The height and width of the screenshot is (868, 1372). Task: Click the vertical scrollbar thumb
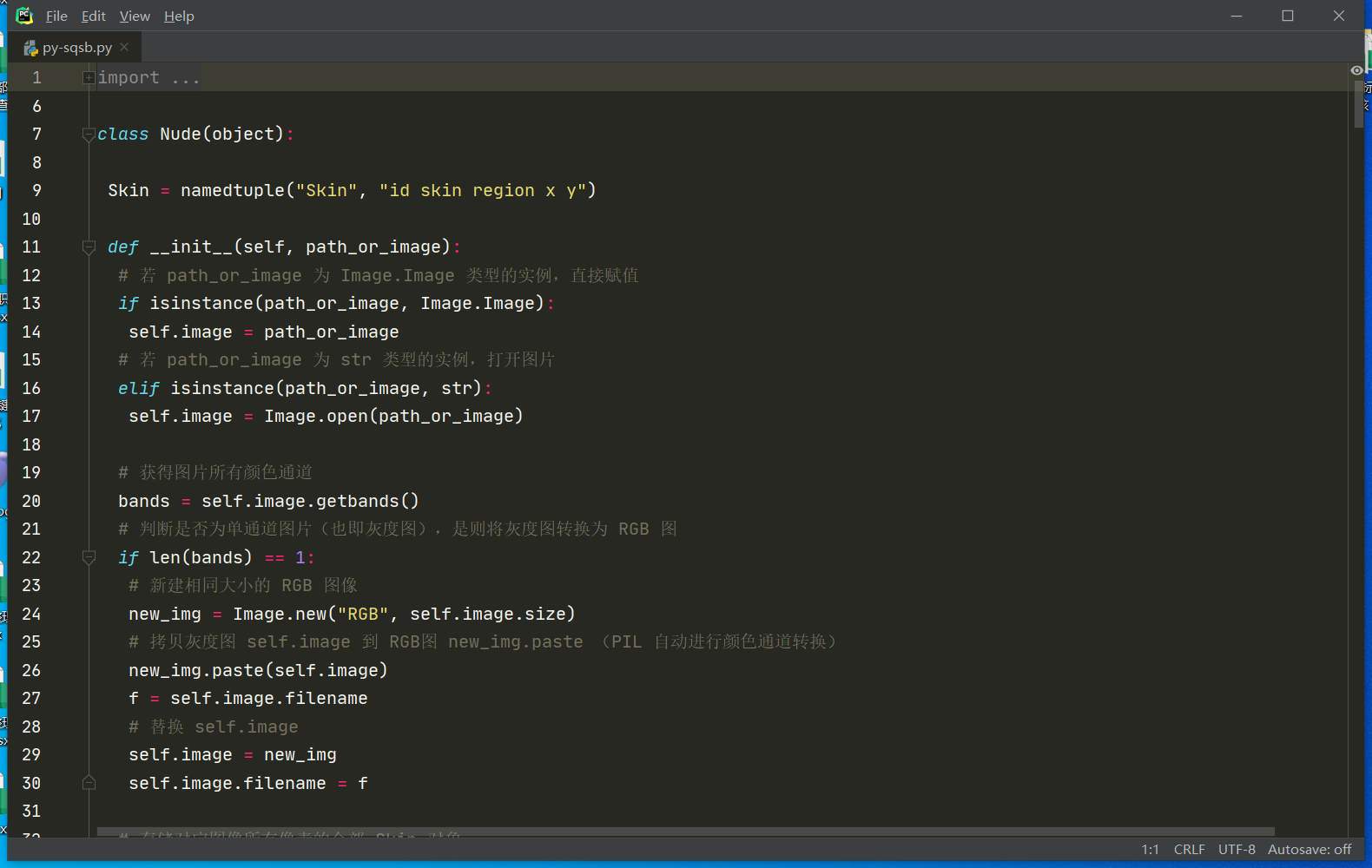coord(1359,104)
